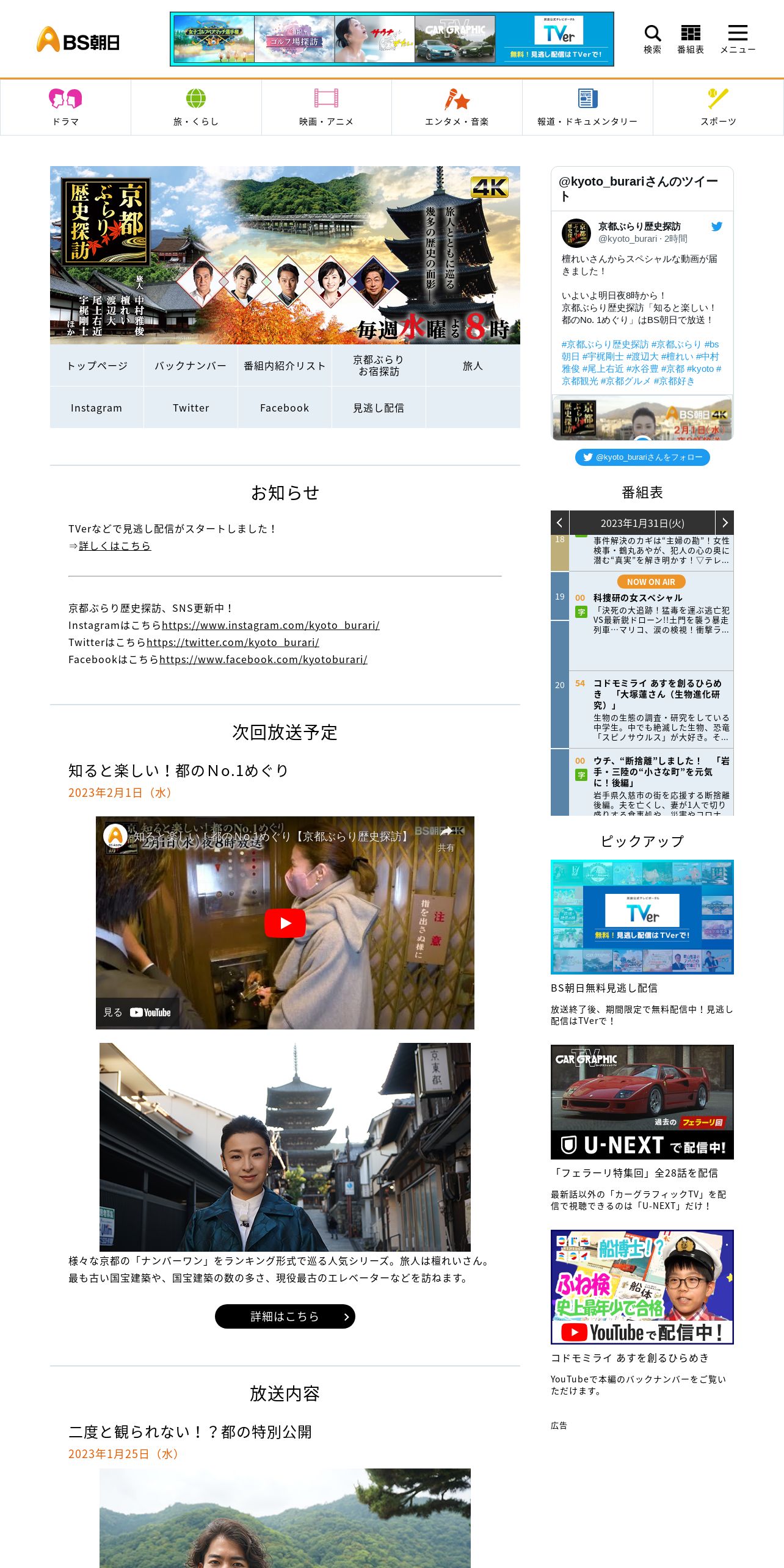Open 見逃し配信 tab
The height and width of the screenshot is (1568, 784).
[379, 408]
